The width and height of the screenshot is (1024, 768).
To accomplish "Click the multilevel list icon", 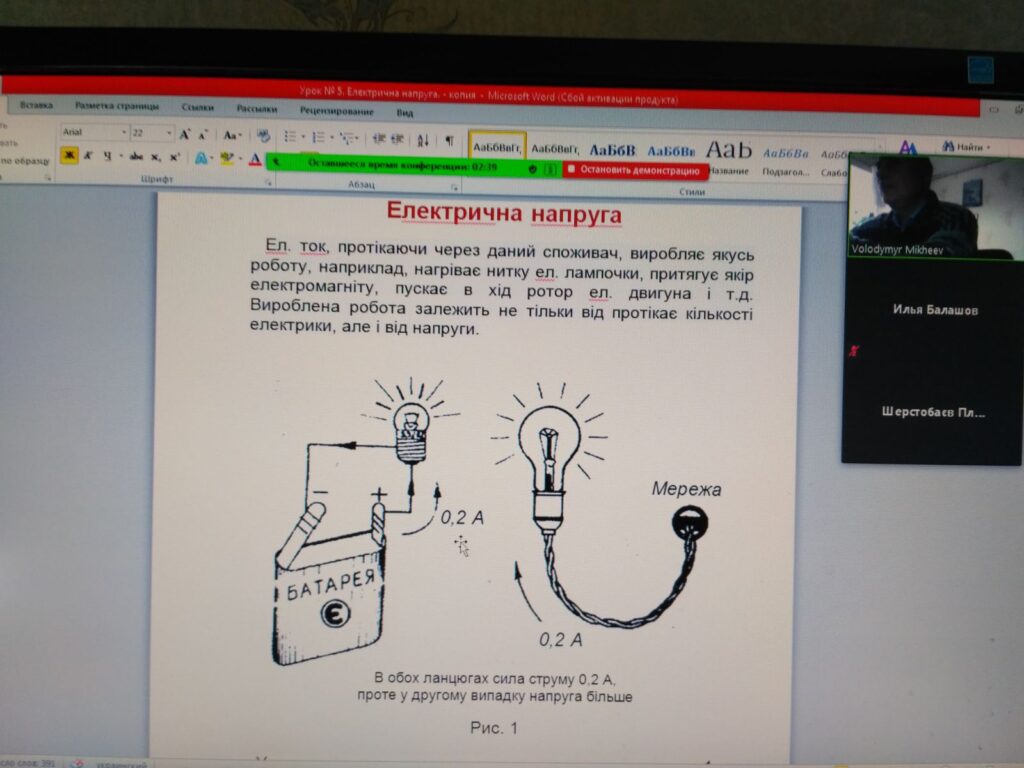I will [347, 138].
